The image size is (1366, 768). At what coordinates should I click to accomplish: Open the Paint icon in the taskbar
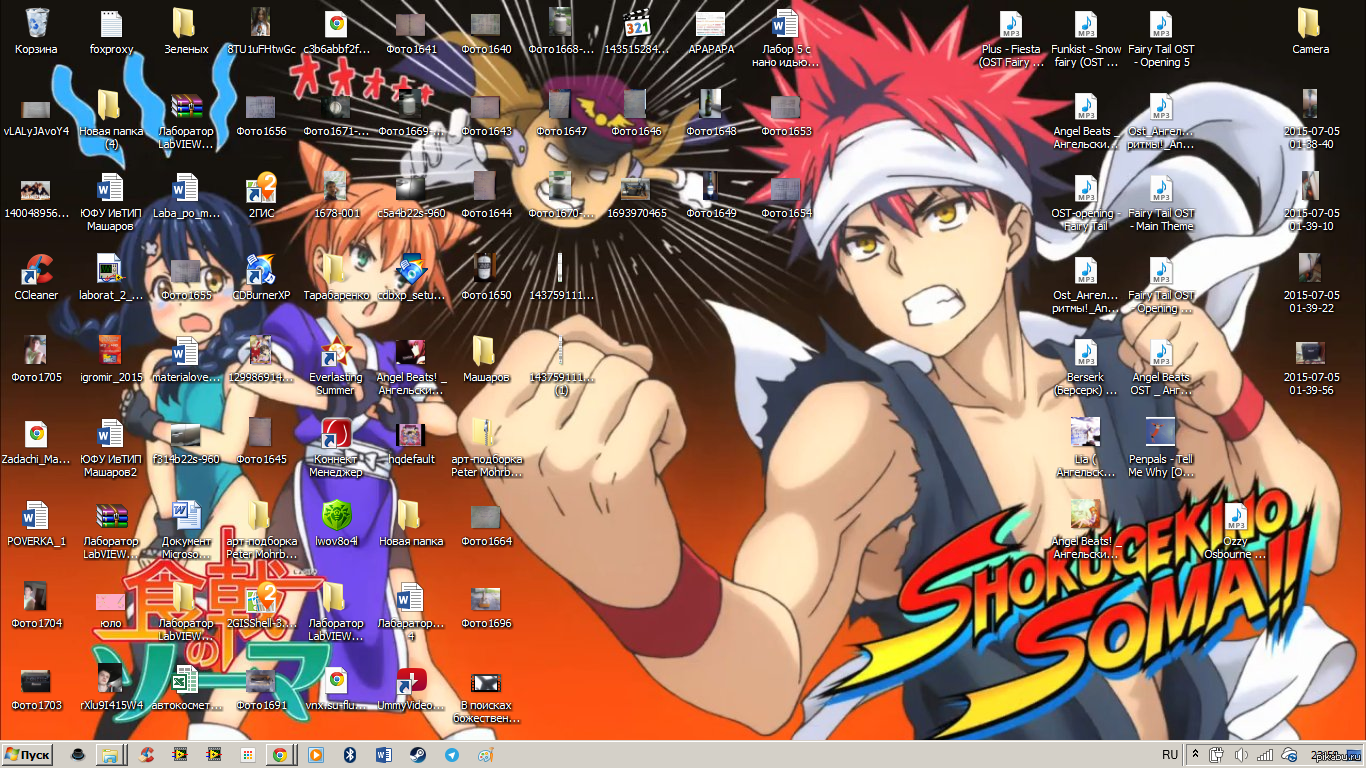pos(485,755)
